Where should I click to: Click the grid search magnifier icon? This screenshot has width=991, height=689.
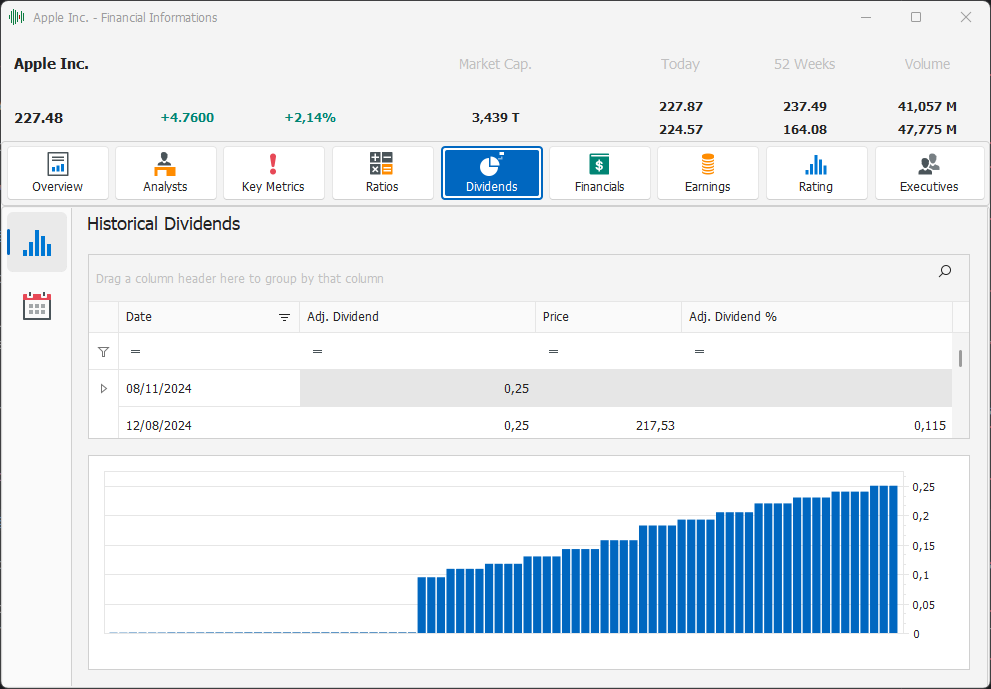945,271
